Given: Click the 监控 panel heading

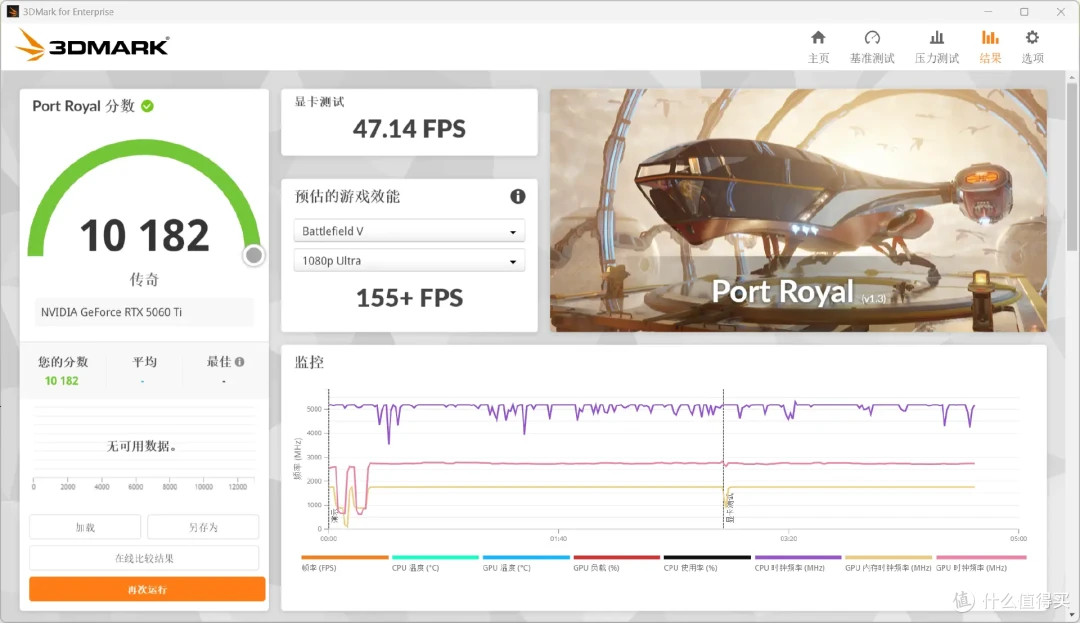Looking at the screenshot, I should pos(309,362).
